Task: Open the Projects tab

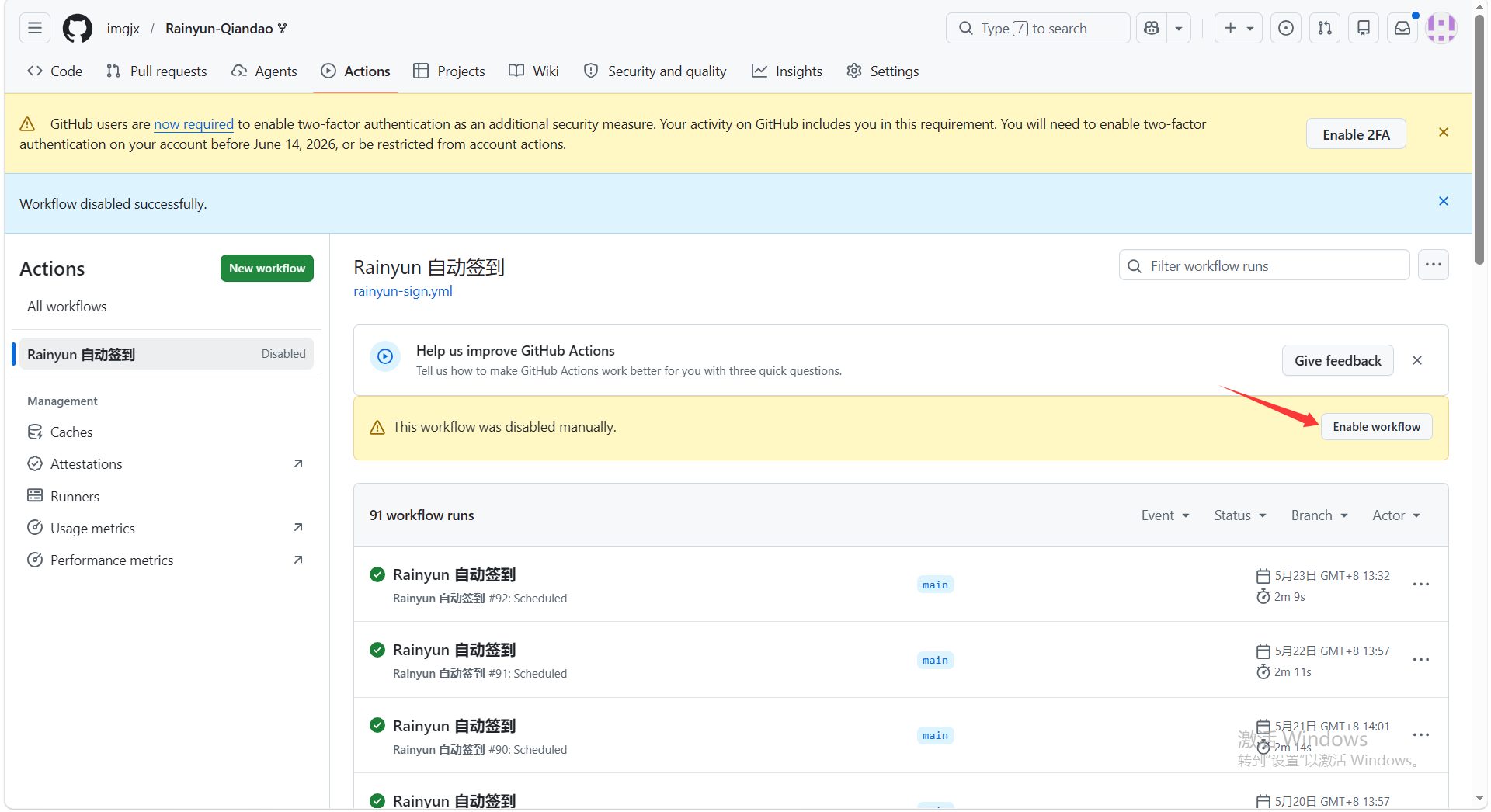Action: [x=449, y=71]
